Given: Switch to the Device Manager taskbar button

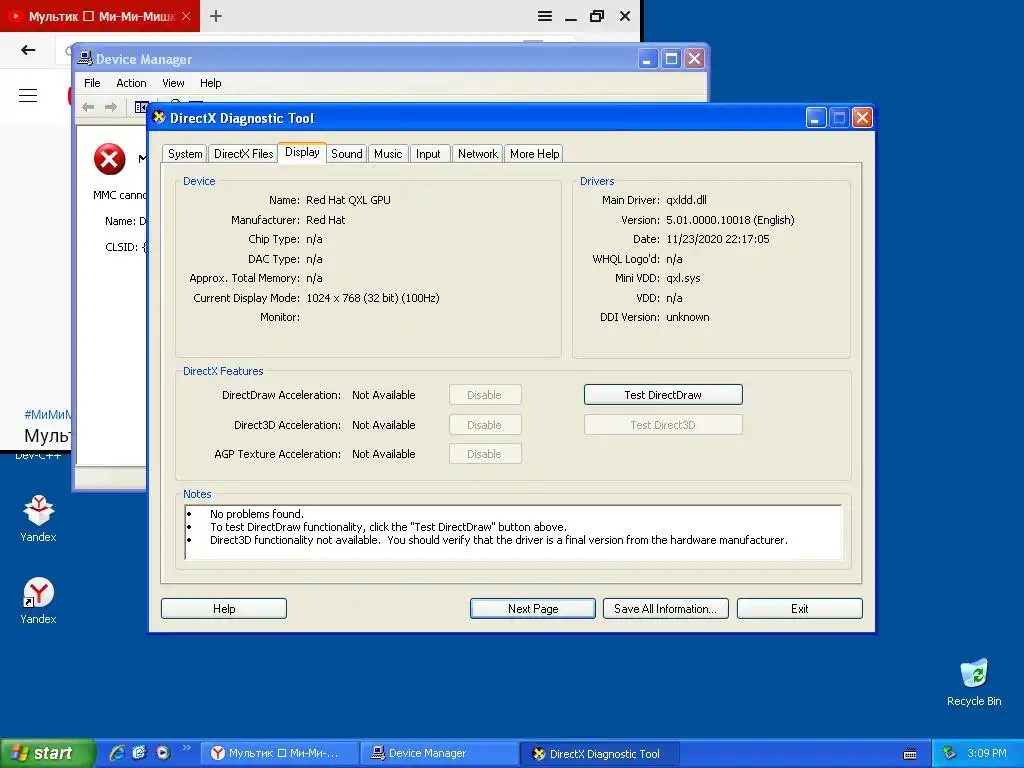Looking at the screenshot, I should pos(440,754).
